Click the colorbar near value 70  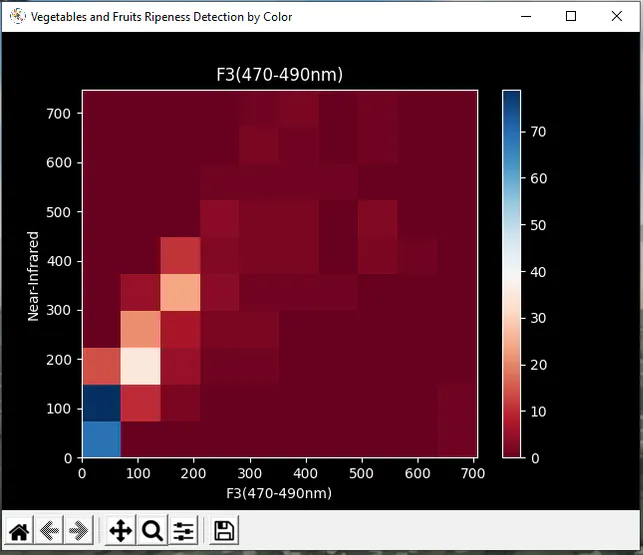tap(511, 132)
